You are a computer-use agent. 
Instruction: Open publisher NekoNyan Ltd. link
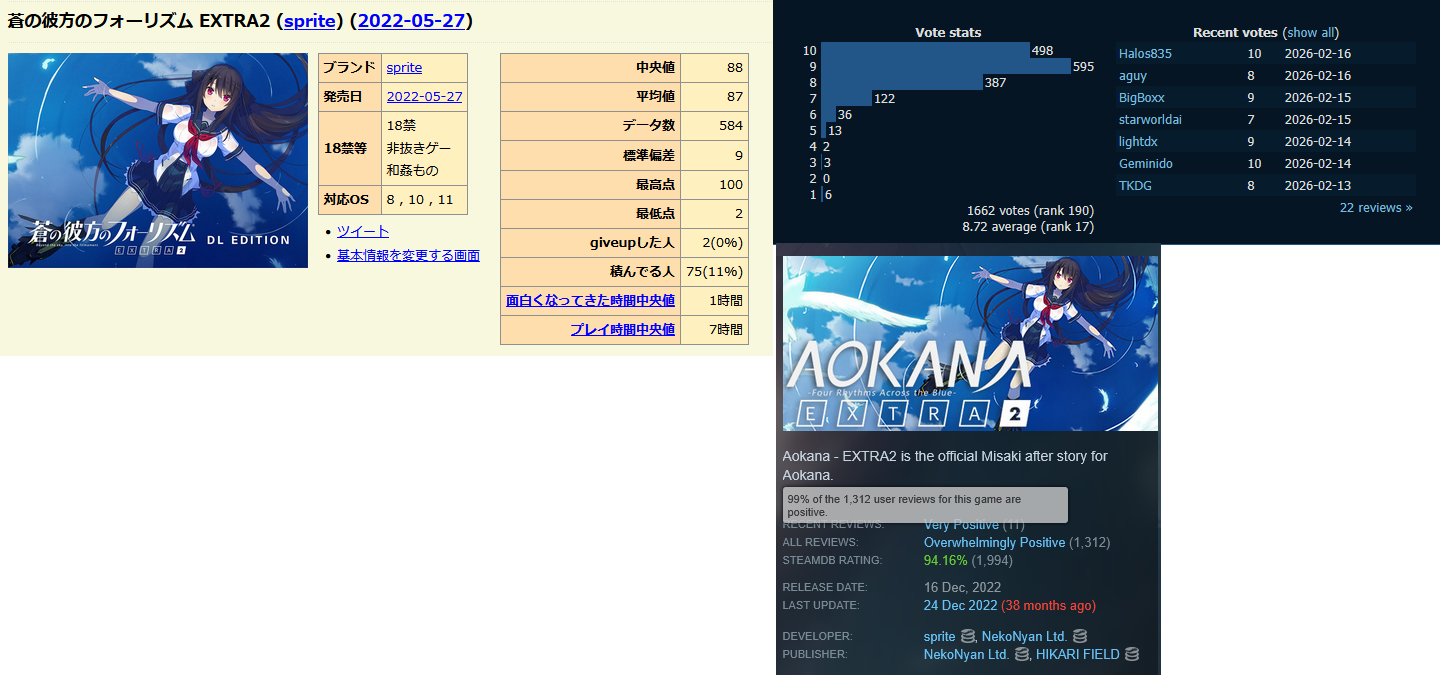coord(967,655)
